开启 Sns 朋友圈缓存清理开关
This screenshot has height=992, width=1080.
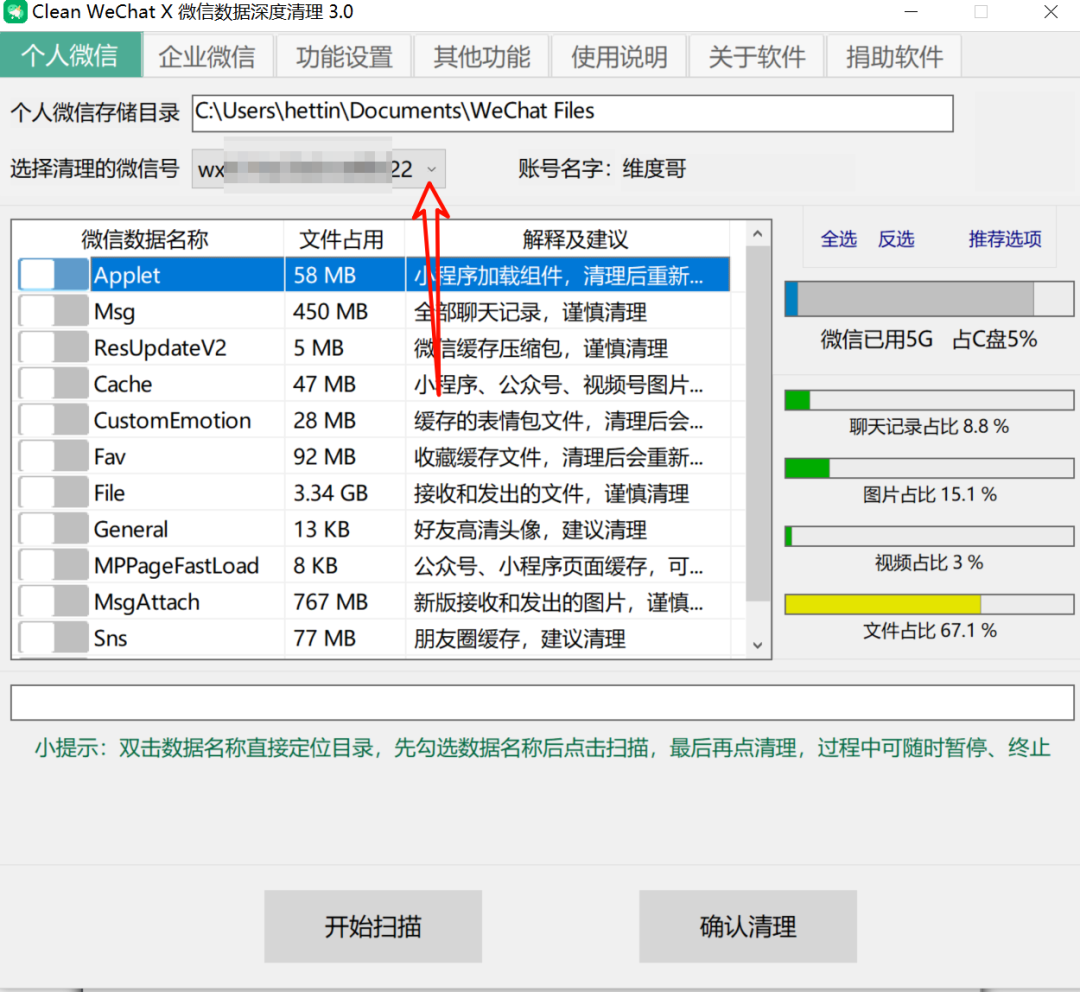53,638
